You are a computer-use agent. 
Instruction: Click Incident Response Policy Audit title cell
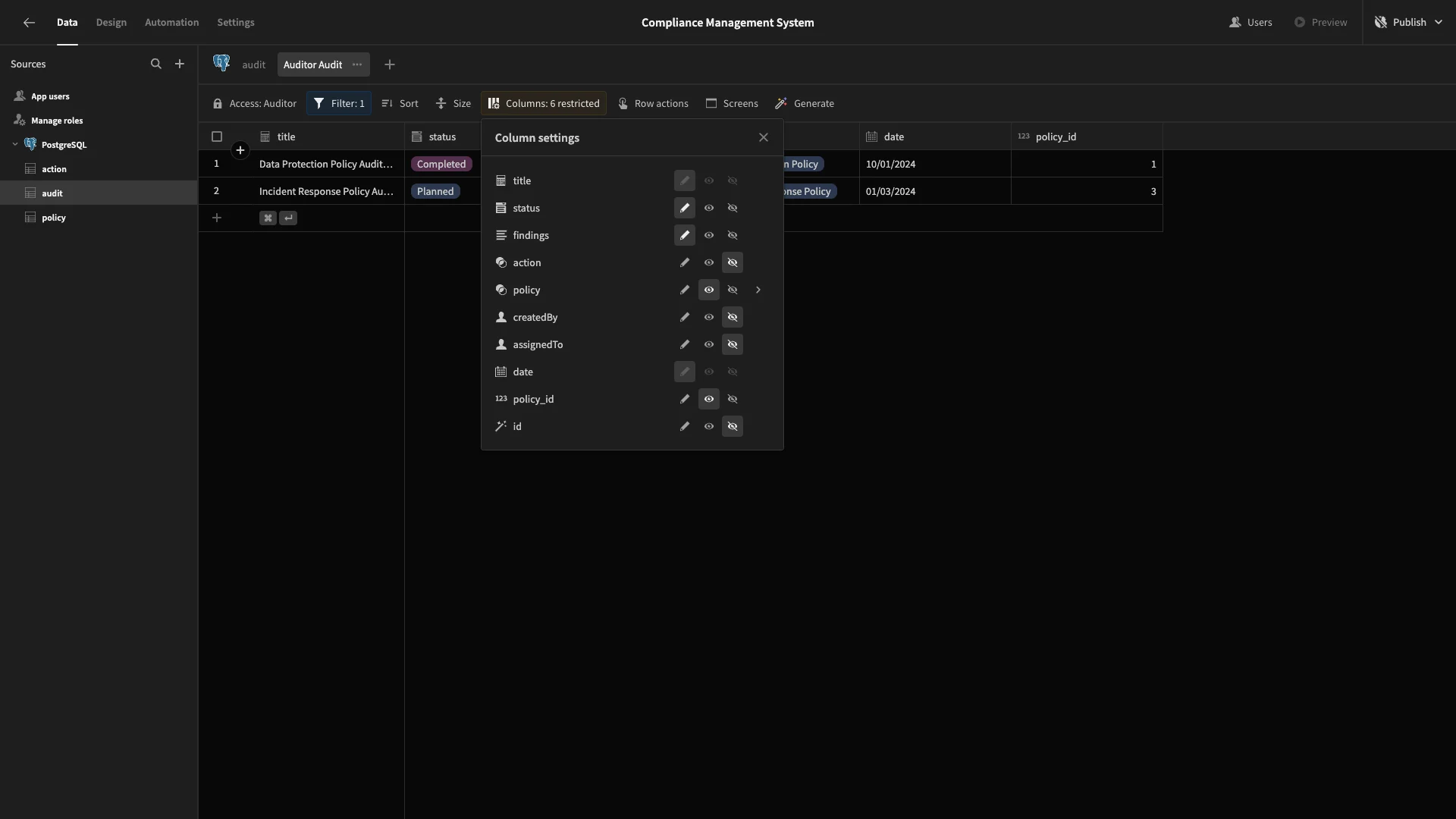click(327, 191)
